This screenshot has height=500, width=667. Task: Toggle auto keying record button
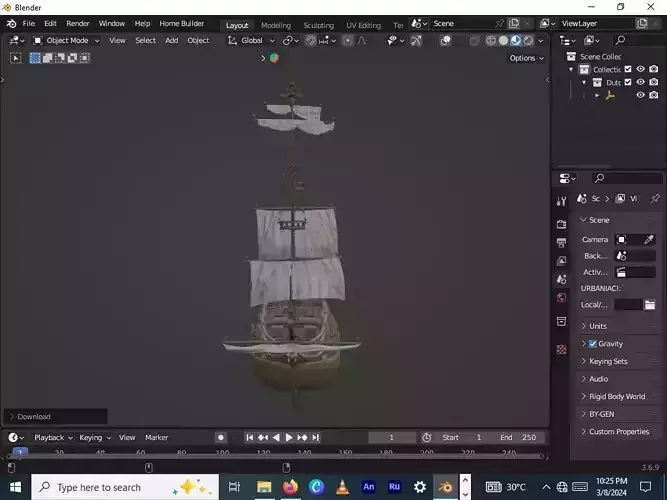(221, 437)
